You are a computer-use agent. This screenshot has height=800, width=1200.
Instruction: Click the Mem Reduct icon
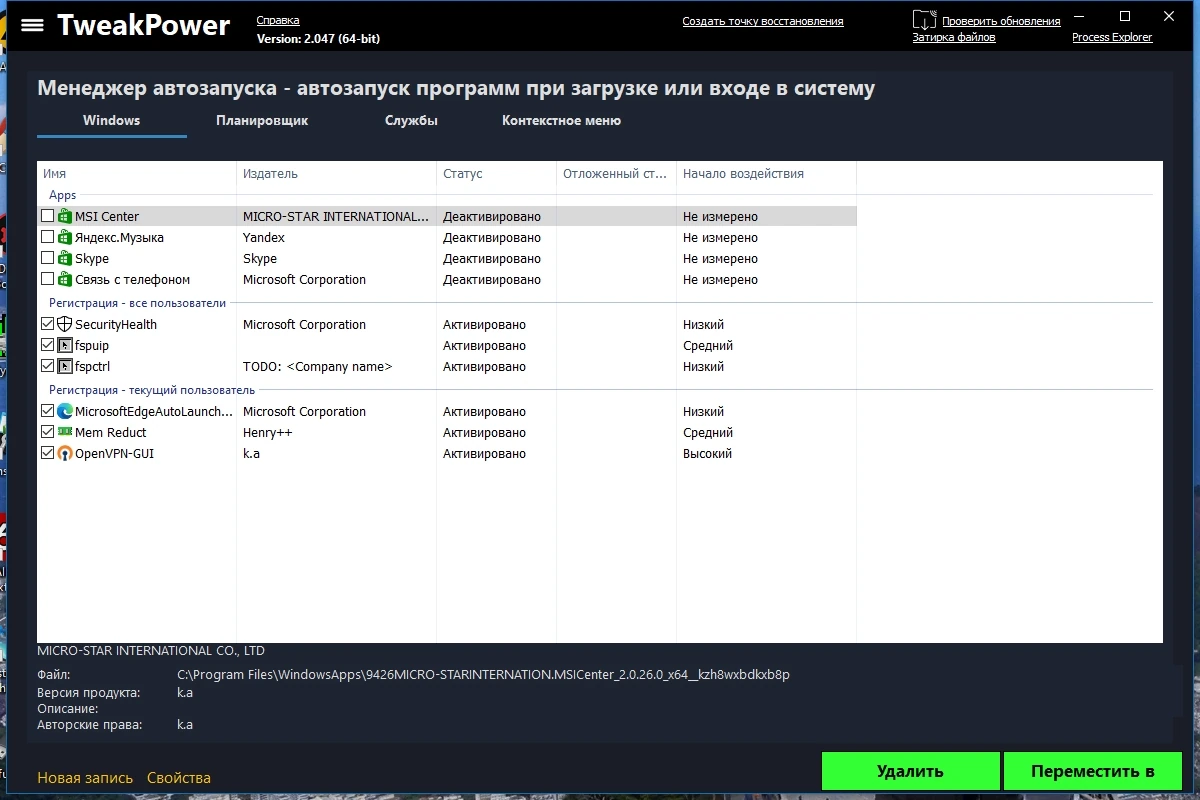65,432
